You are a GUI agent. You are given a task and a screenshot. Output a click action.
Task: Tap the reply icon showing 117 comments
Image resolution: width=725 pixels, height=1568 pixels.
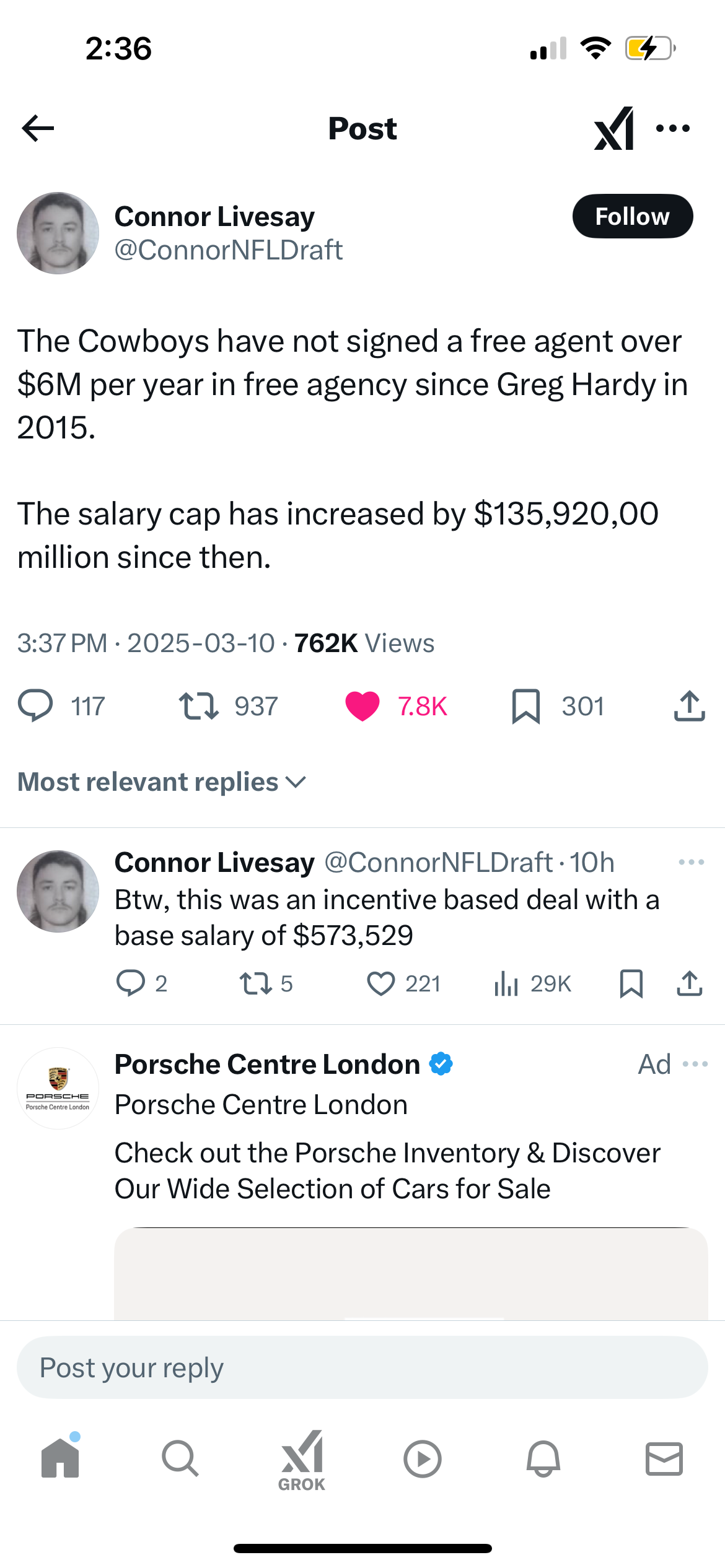[36, 706]
